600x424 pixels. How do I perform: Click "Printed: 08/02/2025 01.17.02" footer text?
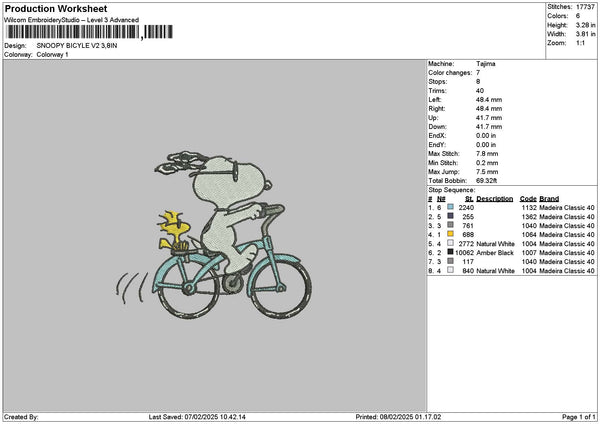[x=398, y=417]
